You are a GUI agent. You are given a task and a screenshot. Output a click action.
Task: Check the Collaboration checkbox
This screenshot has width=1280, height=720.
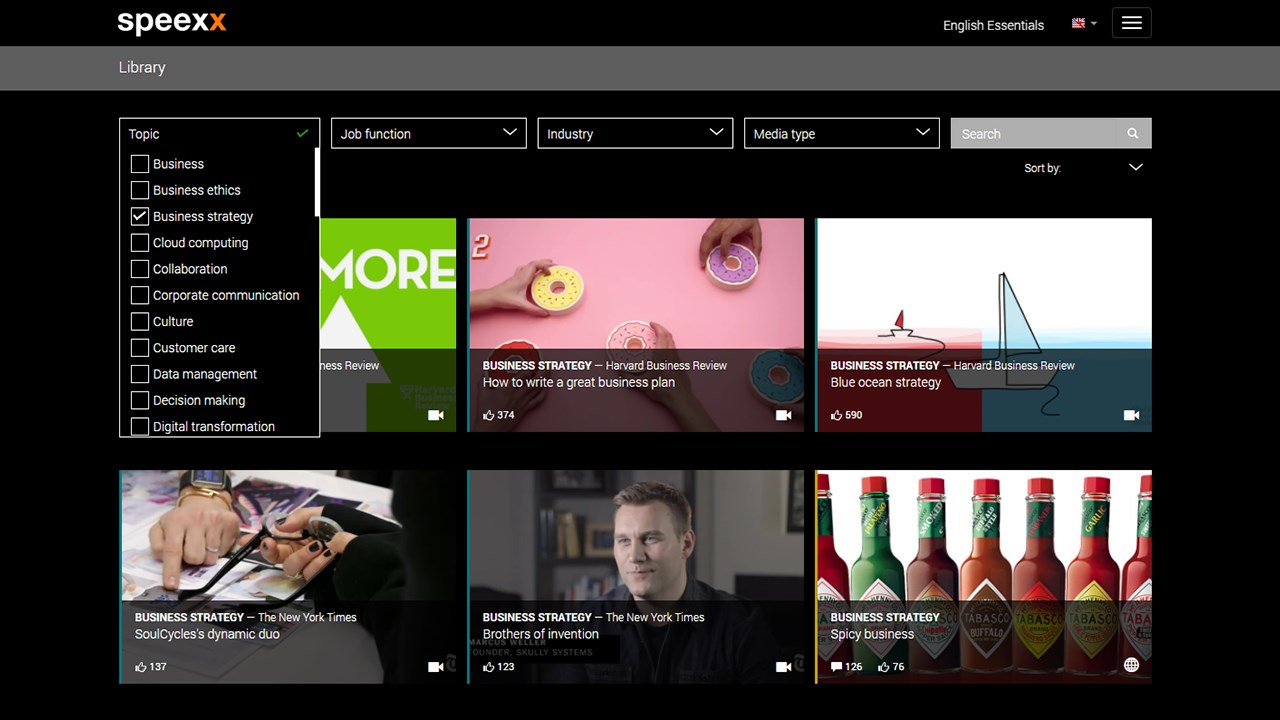click(140, 269)
